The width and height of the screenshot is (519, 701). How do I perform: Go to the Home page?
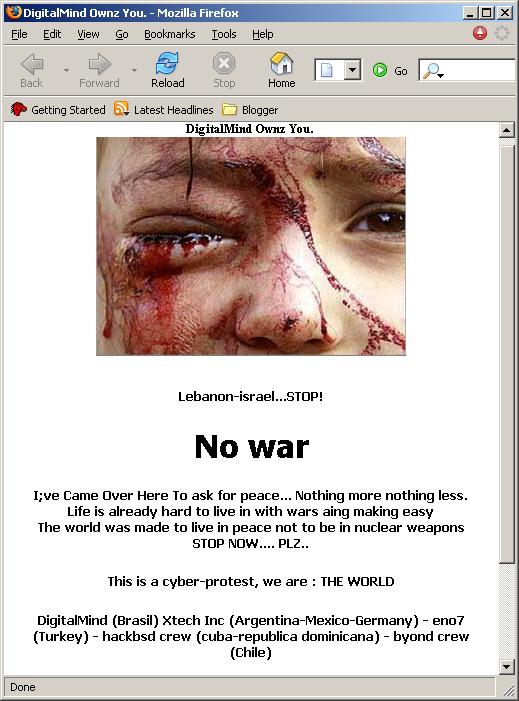[282, 70]
